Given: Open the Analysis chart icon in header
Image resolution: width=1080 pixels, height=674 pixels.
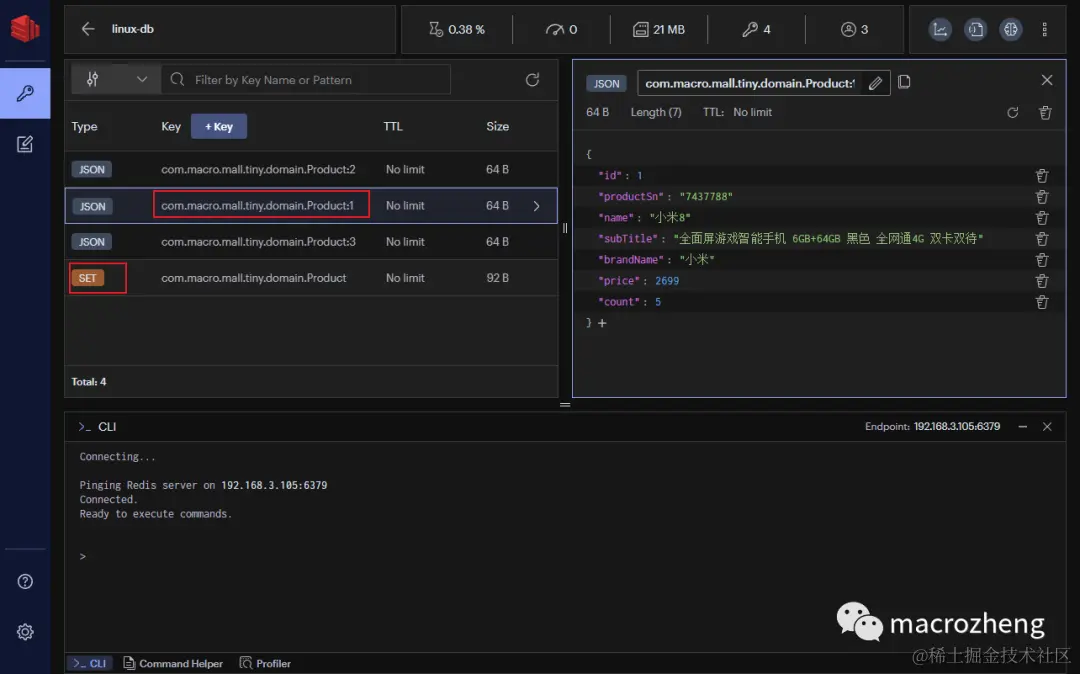Looking at the screenshot, I should click(940, 29).
